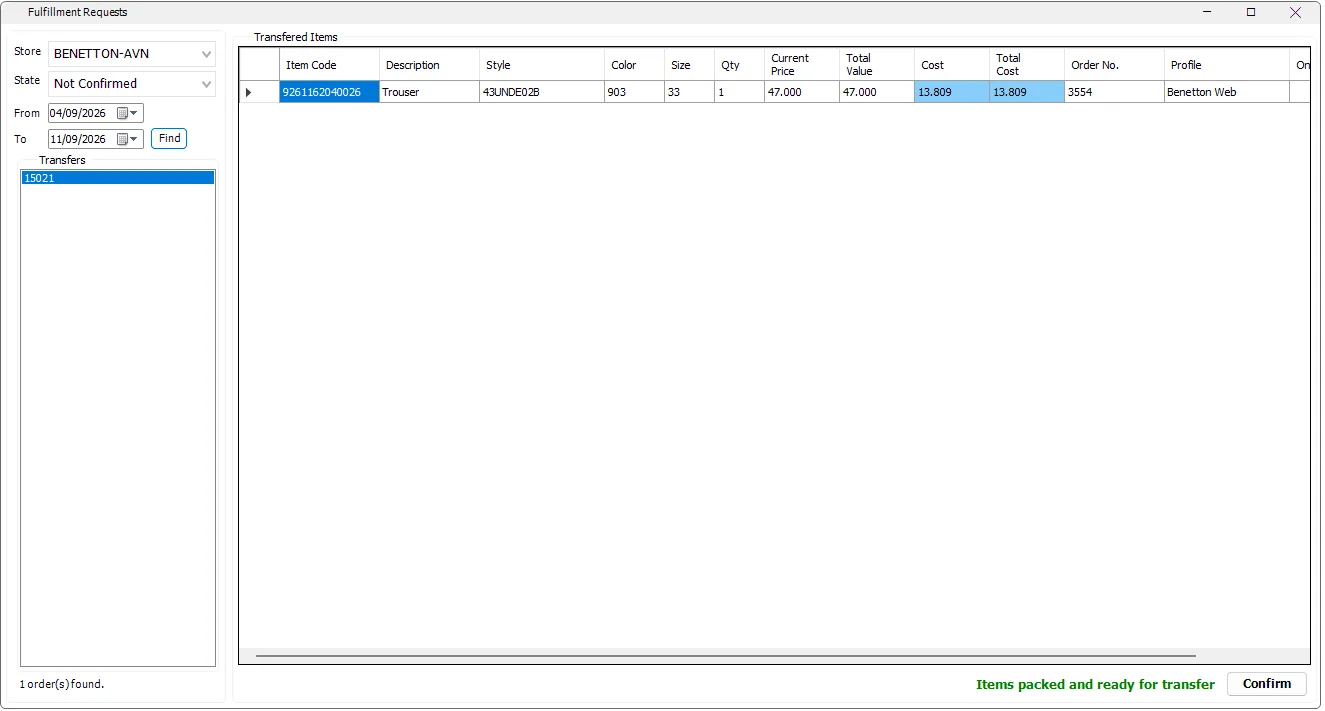Click the Find button

[169, 139]
